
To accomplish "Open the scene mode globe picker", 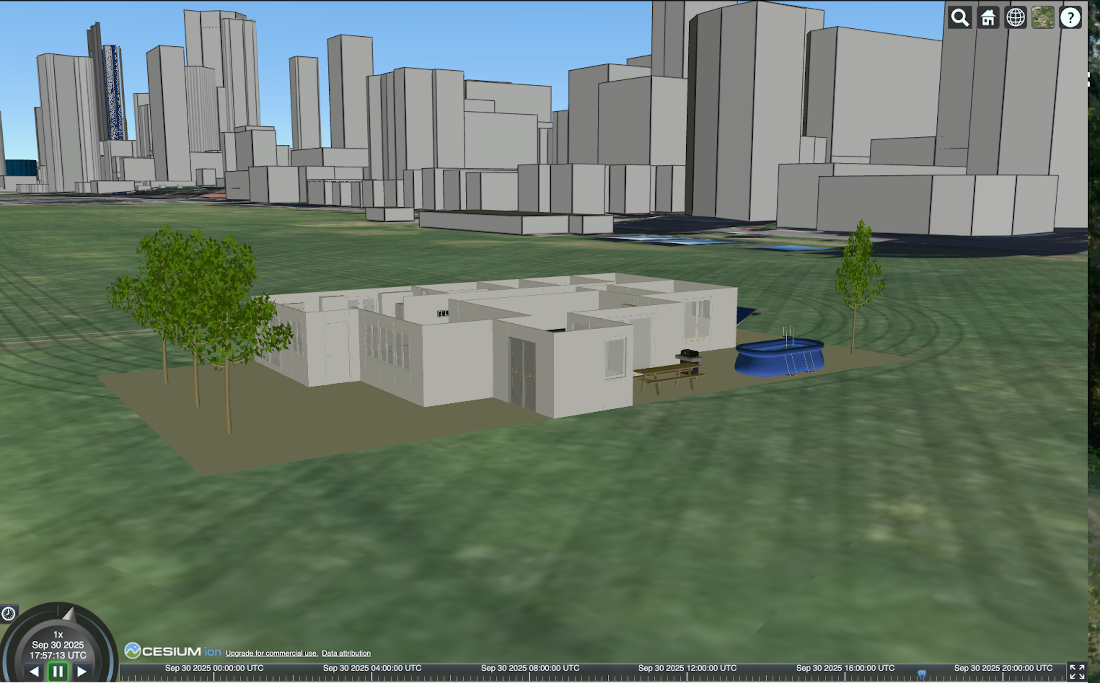I will [1015, 18].
